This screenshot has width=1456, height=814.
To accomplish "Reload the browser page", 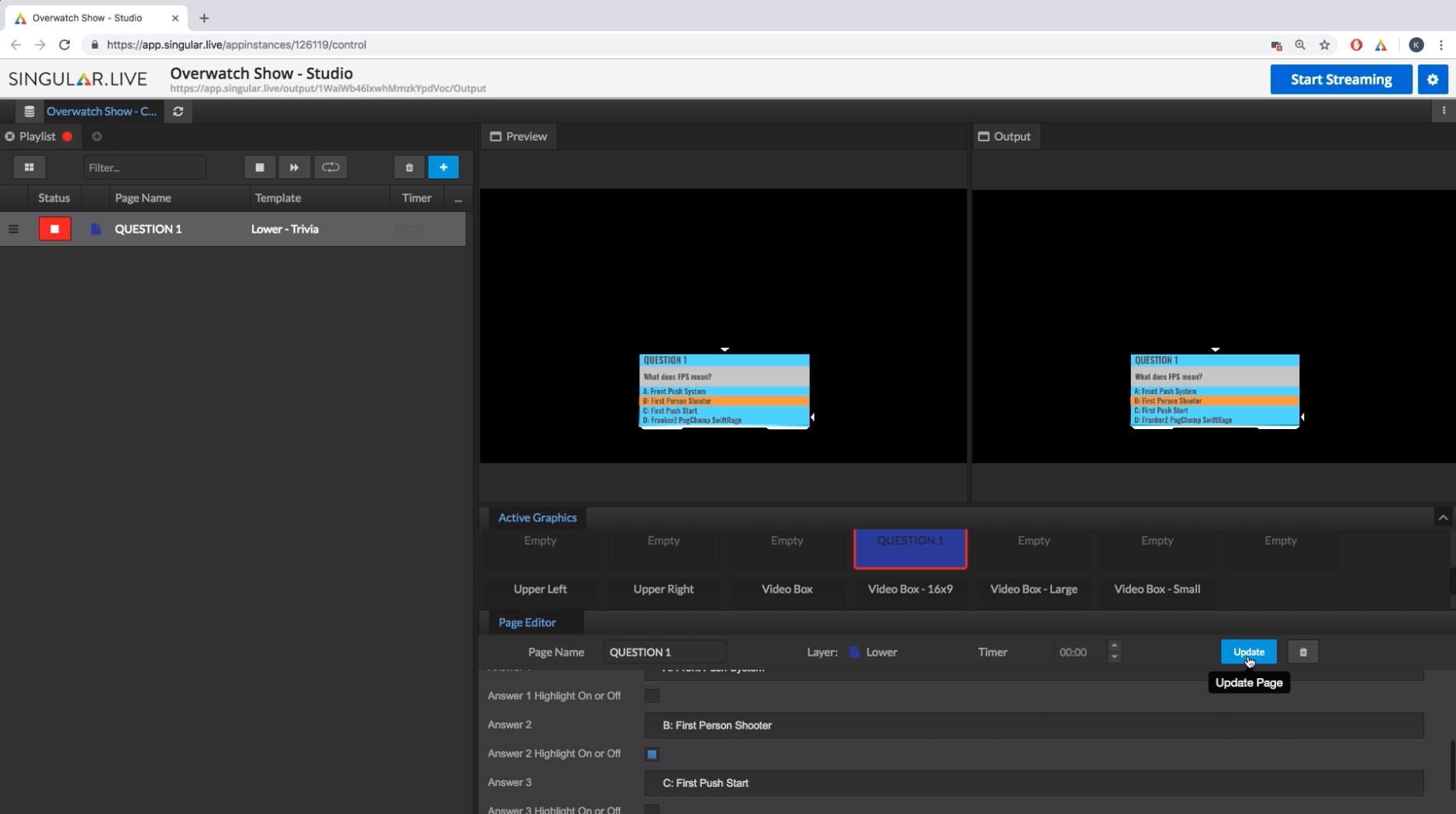I will (64, 45).
